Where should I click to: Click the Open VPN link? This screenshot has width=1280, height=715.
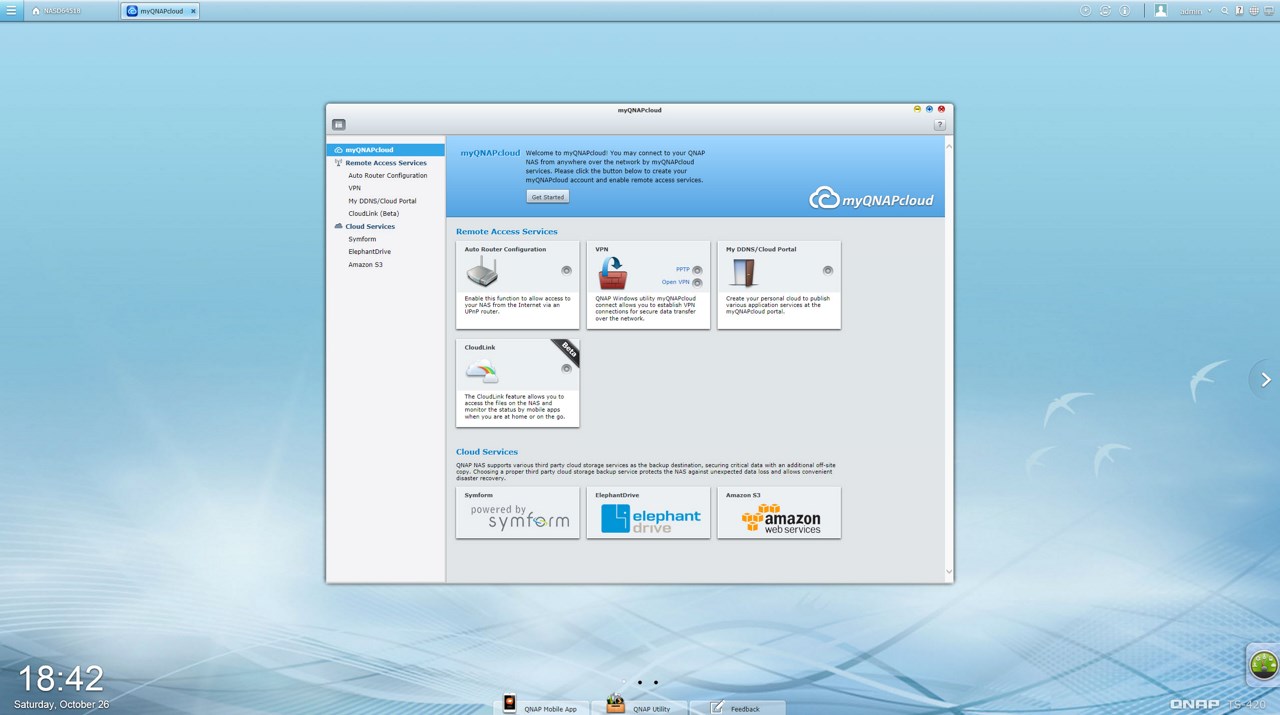point(676,282)
